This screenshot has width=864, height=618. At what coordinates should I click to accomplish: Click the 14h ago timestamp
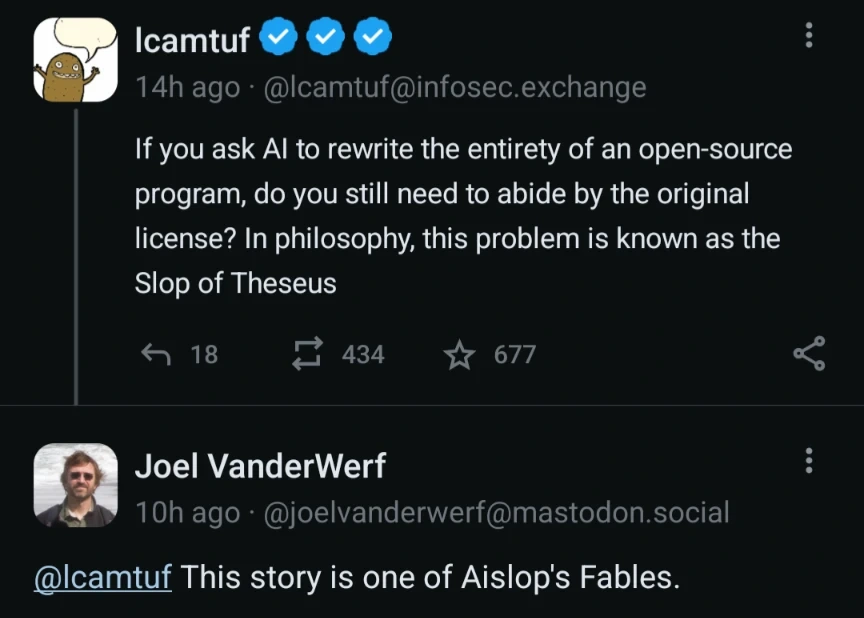click(x=187, y=88)
